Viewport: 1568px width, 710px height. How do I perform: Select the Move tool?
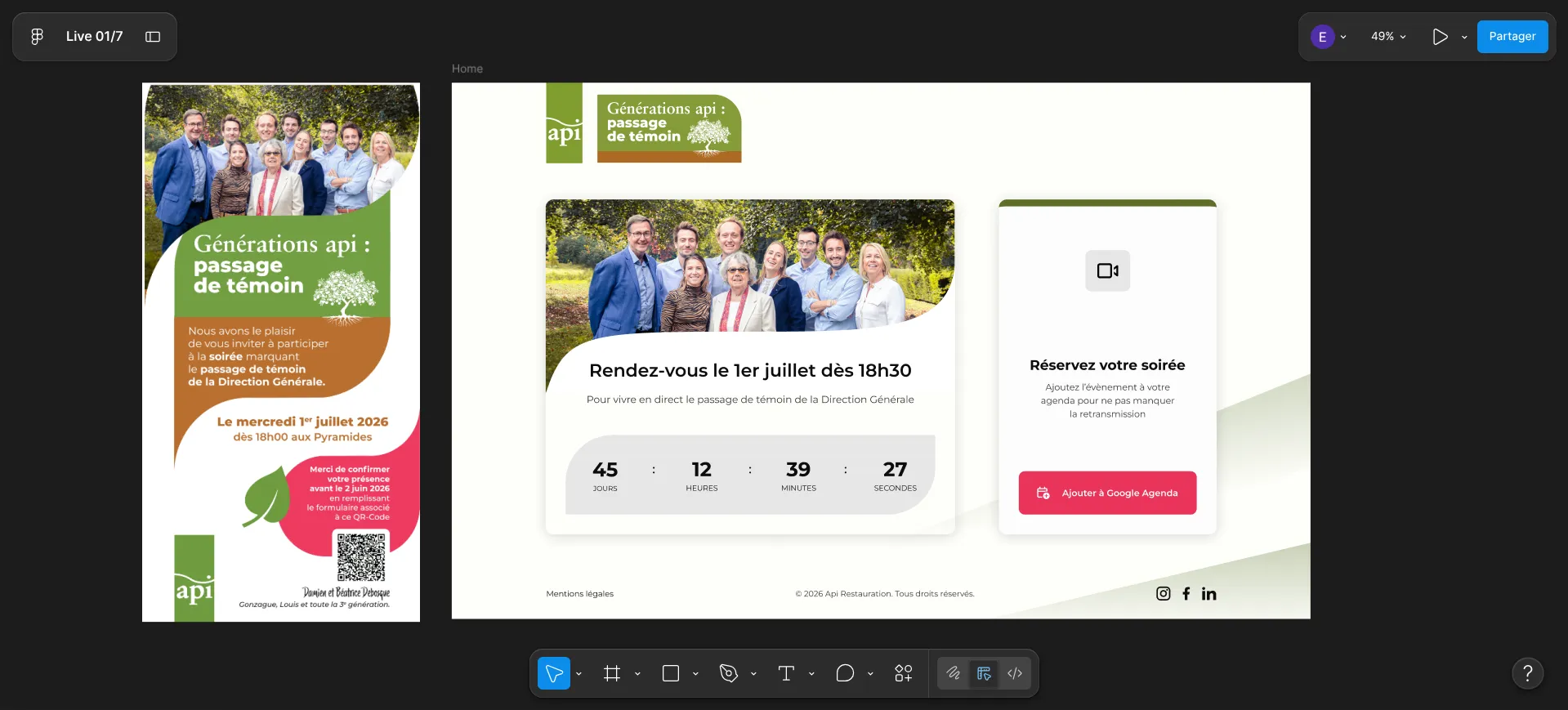click(554, 673)
